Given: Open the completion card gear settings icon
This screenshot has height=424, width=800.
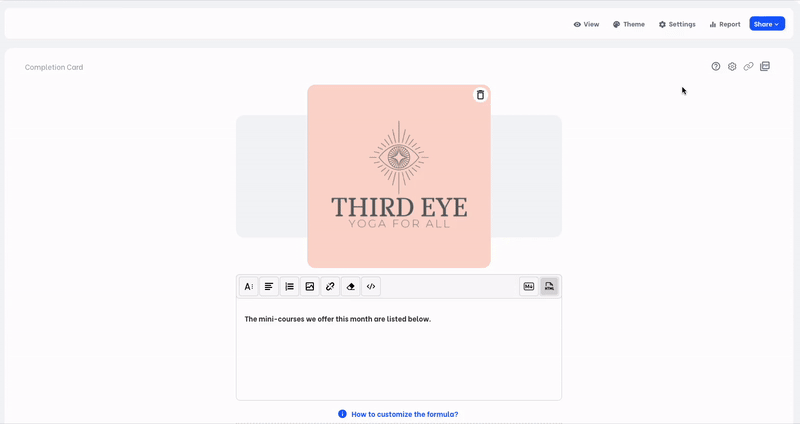Looking at the screenshot, I should pyautogui.click(x=732, y=66).
